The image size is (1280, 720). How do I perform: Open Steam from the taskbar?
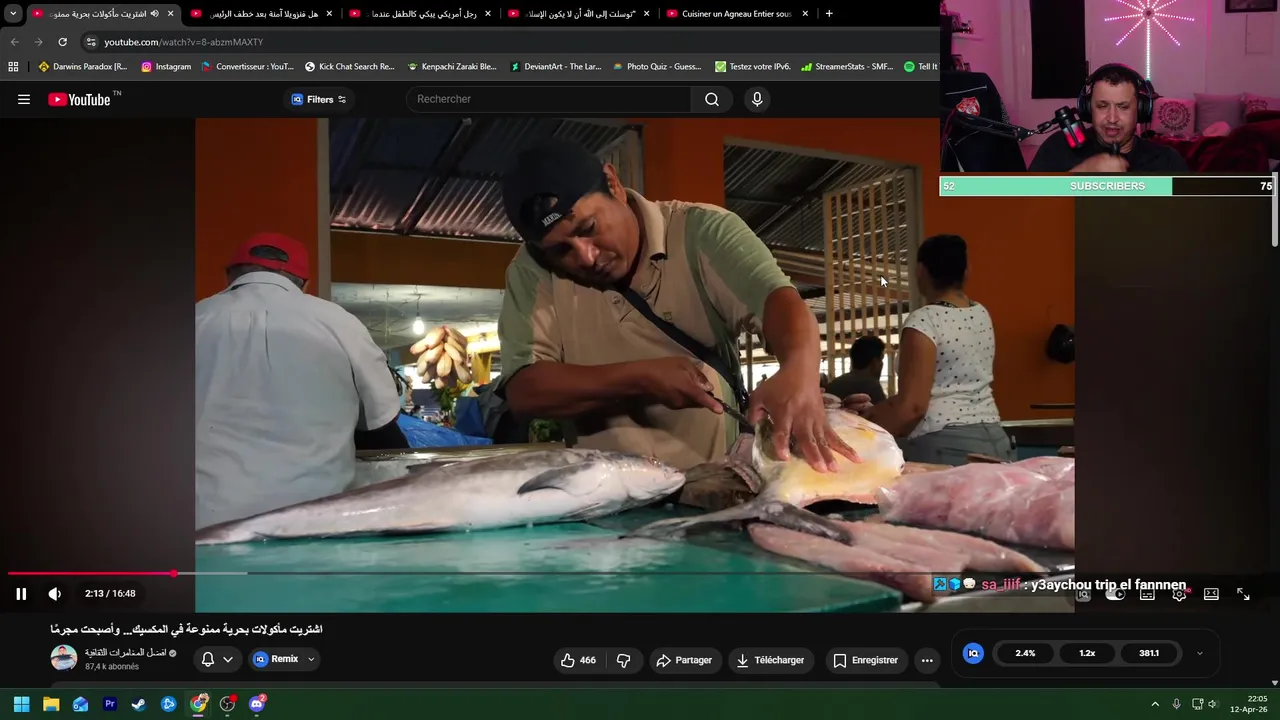click(139, 704)
